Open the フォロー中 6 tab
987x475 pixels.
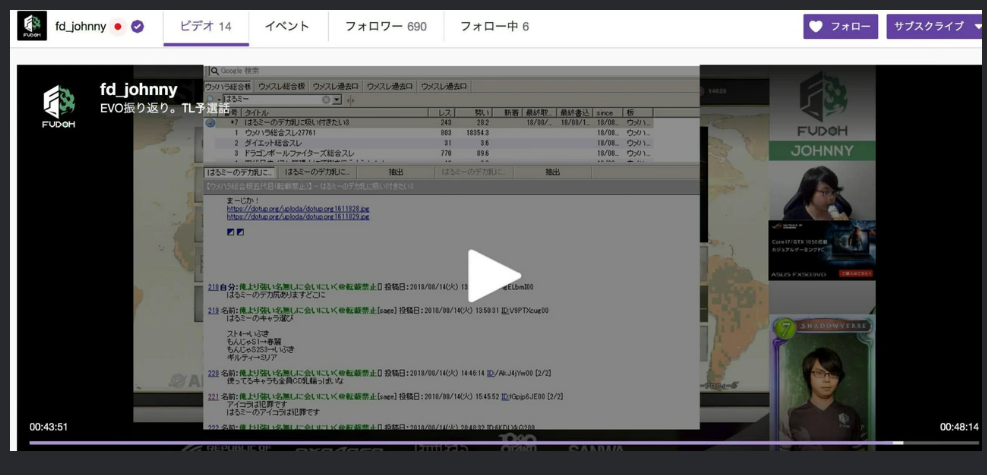coord(495,26)
